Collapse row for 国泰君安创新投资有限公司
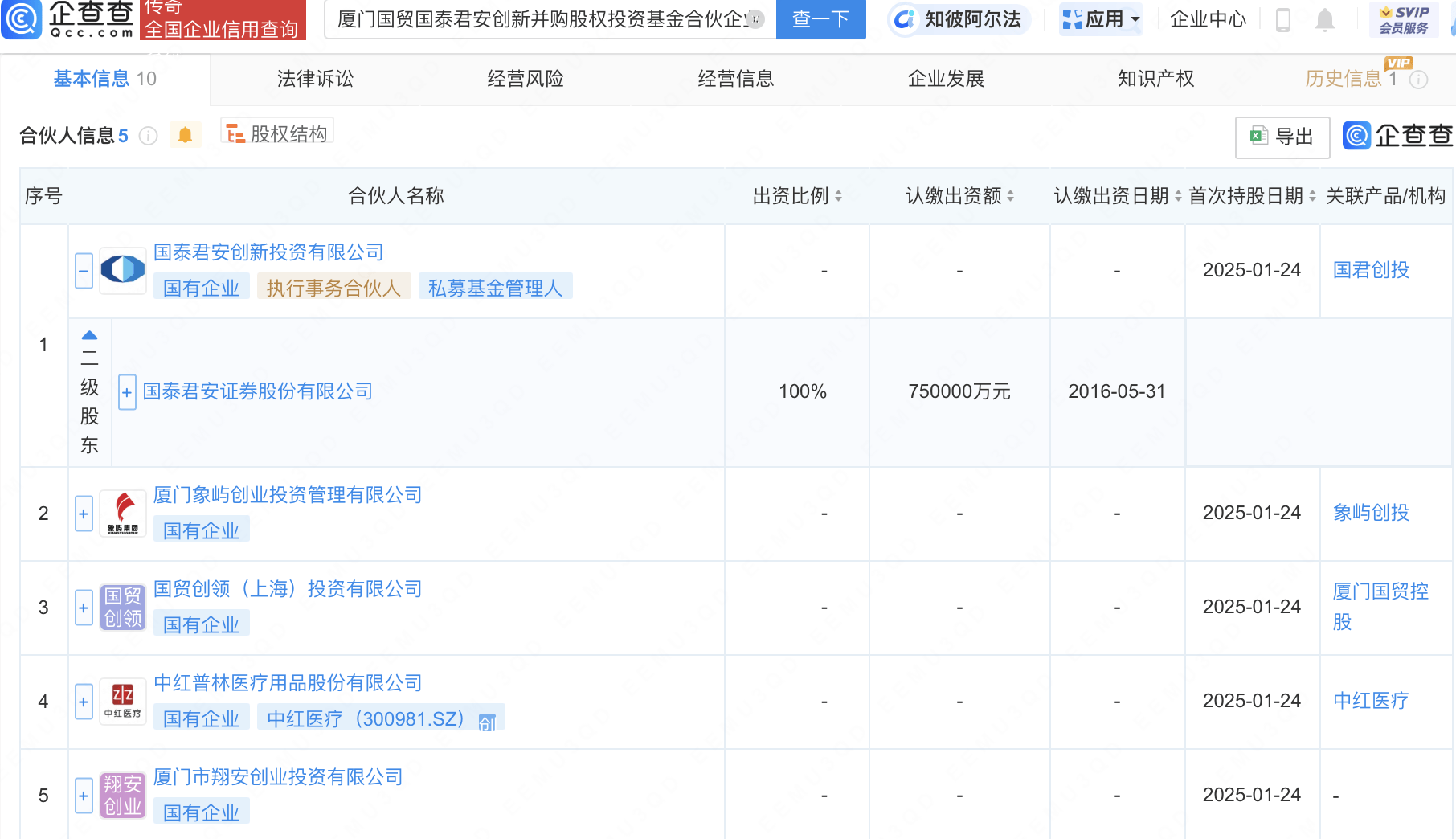This screenshot has width=1456, height=839. [84, 271]
